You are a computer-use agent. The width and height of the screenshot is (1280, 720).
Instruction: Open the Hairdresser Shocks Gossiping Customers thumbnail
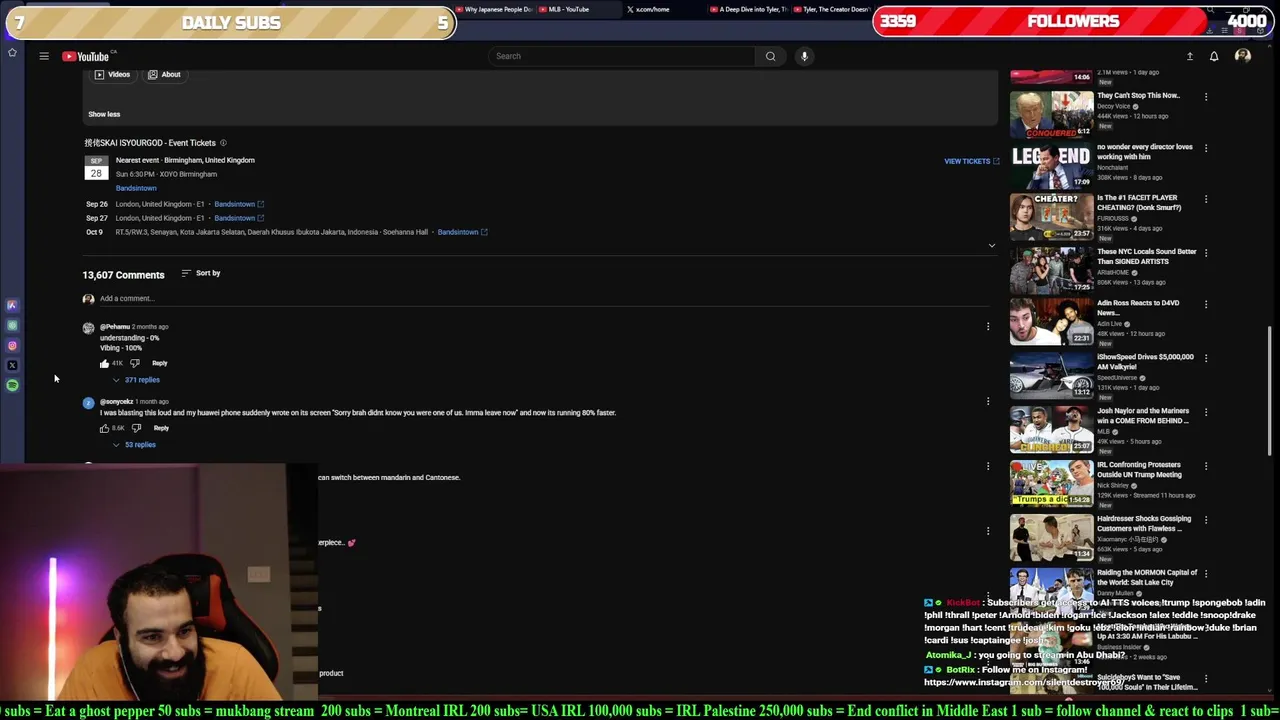1051,537
